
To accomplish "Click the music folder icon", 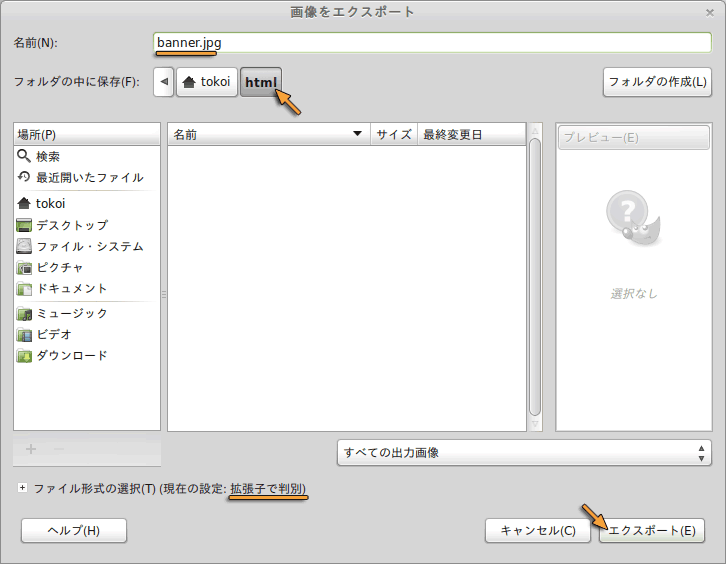I will (24, 313).
